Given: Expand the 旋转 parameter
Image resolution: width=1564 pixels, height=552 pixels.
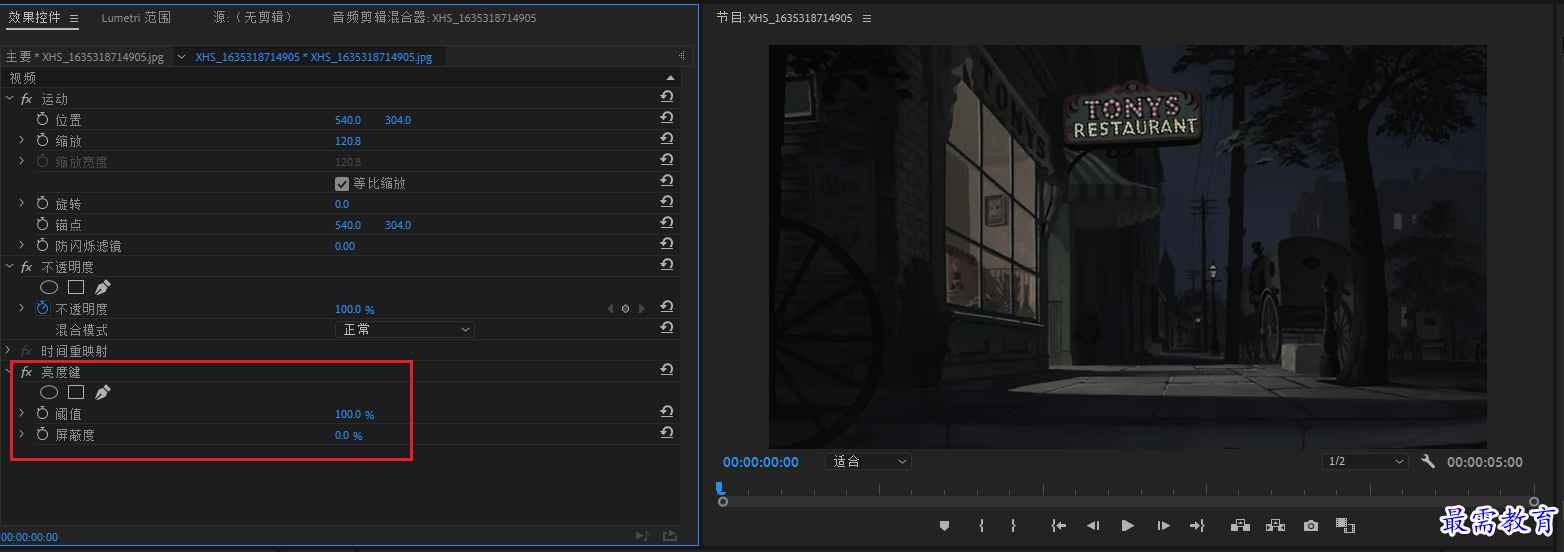Looking at the screenshot, I should pyautogui.click(x=21, y=203).
